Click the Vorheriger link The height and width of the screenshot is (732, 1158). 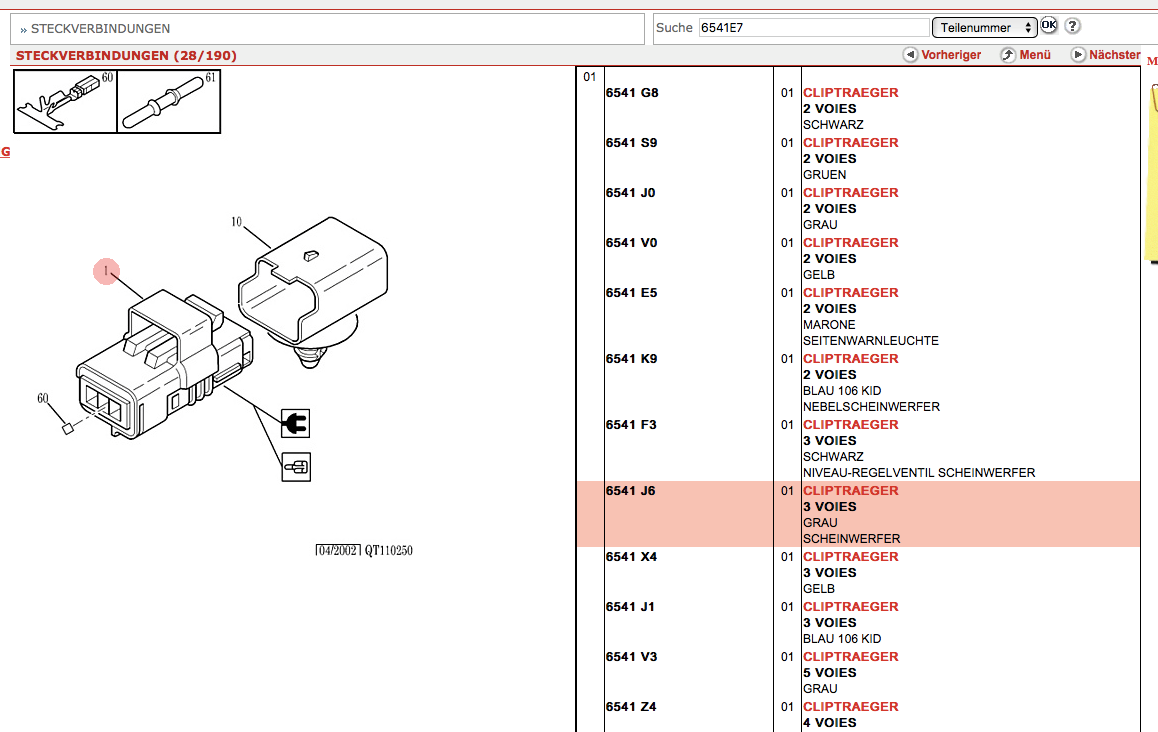pyautogui.click(x=951, y=55)
